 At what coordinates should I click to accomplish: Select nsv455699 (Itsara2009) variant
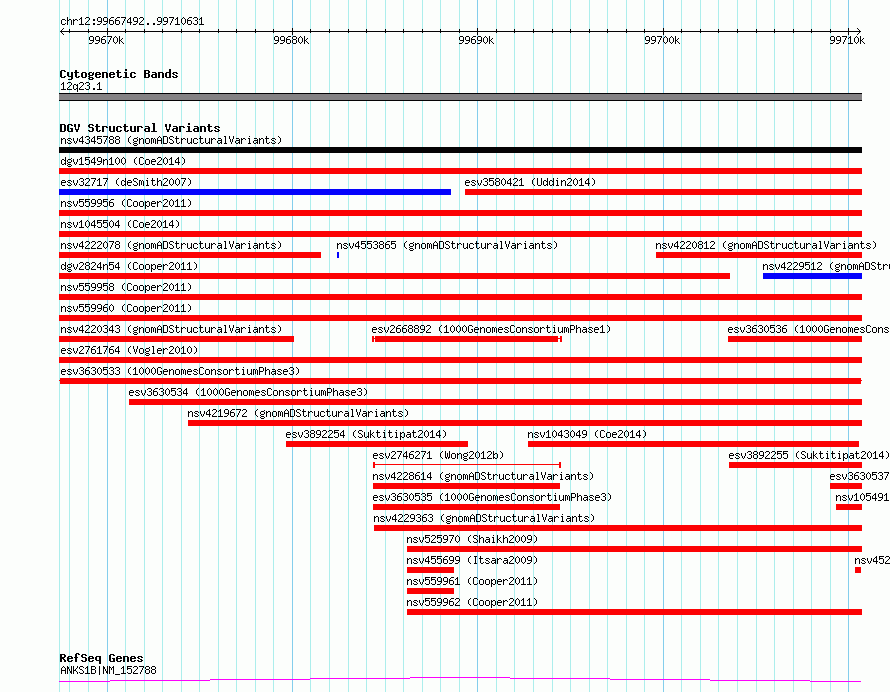pos(472,560)
